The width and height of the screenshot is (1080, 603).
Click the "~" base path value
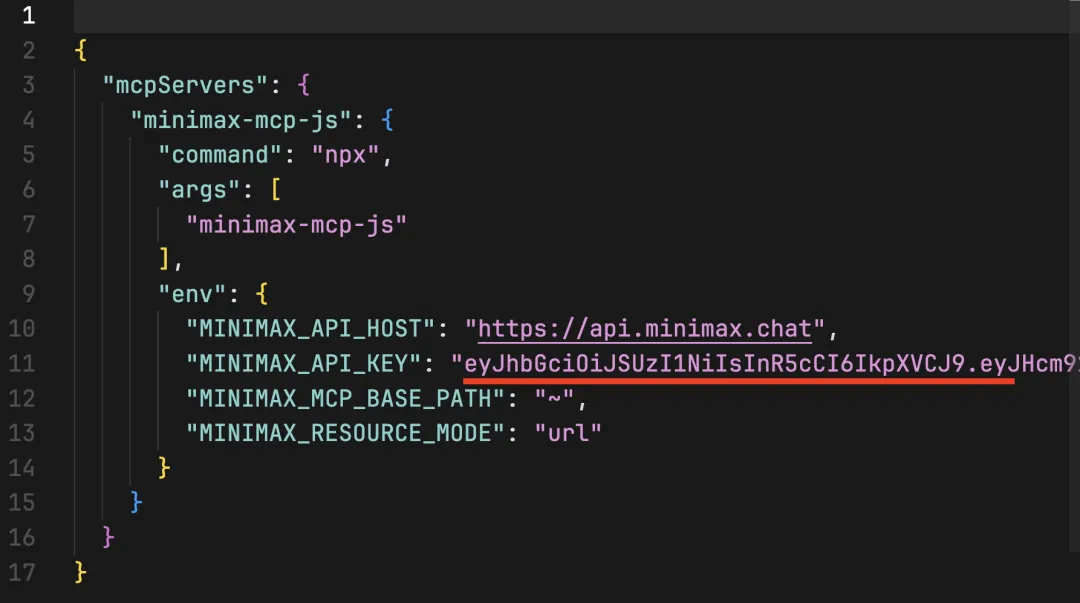tap(554, 398)
